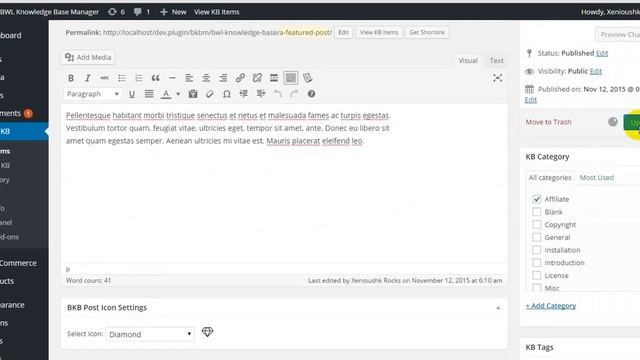Open View KB Items in admin bar
Viewport: 640px width, 360px height.
tap(216, 12)
